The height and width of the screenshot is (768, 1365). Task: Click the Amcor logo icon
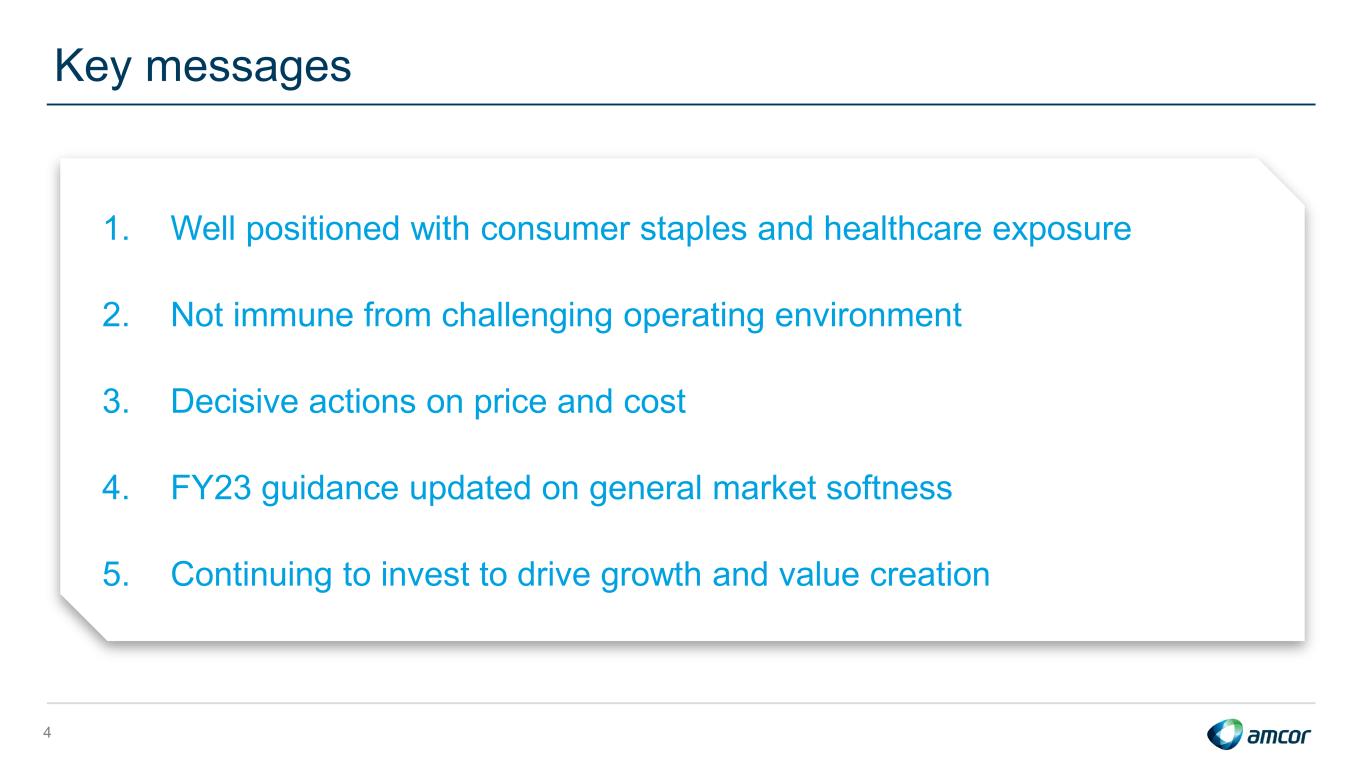[x=1225, y=735]
